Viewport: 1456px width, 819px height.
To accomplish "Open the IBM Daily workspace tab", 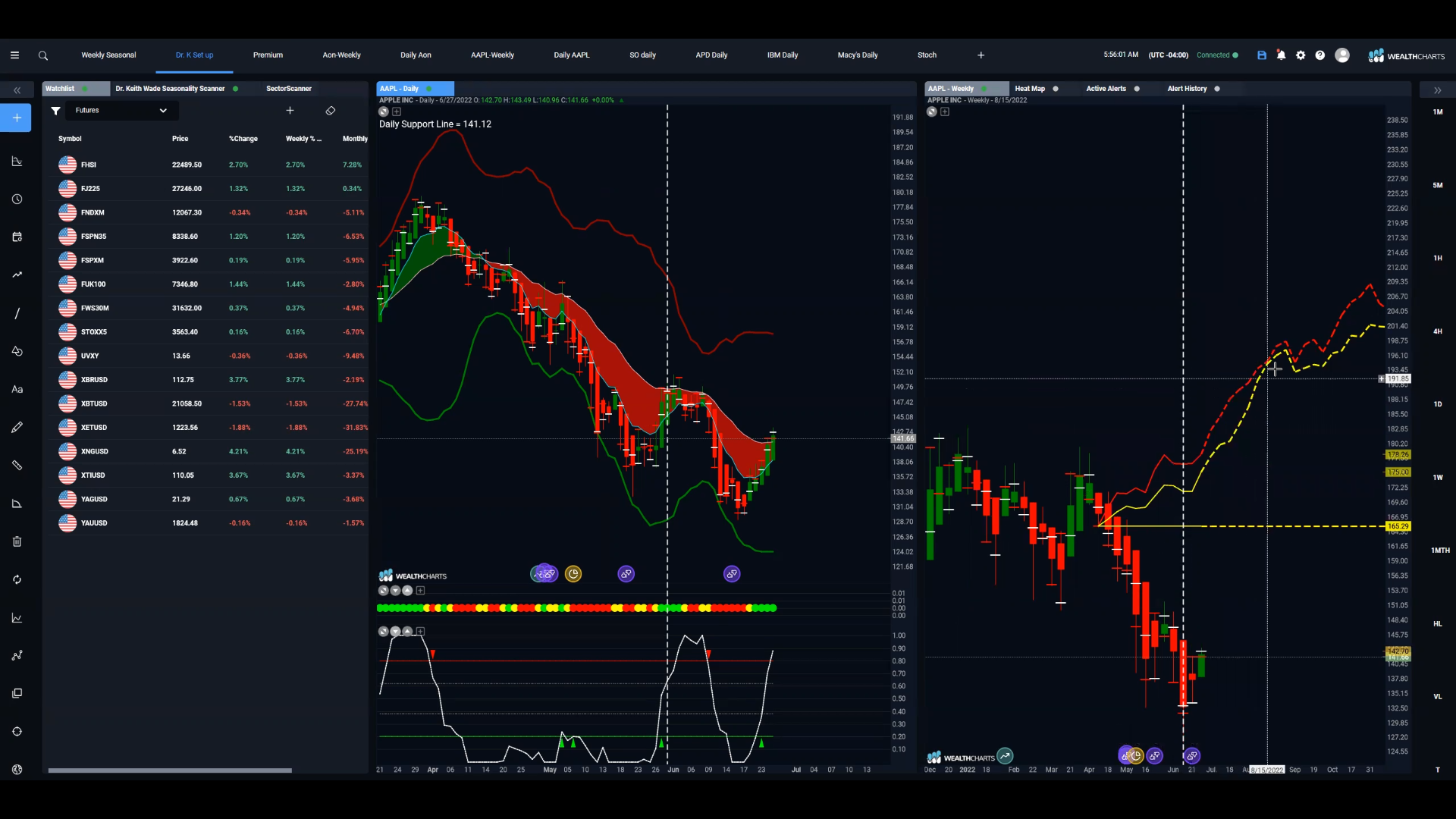I will [x=783, y=55].
